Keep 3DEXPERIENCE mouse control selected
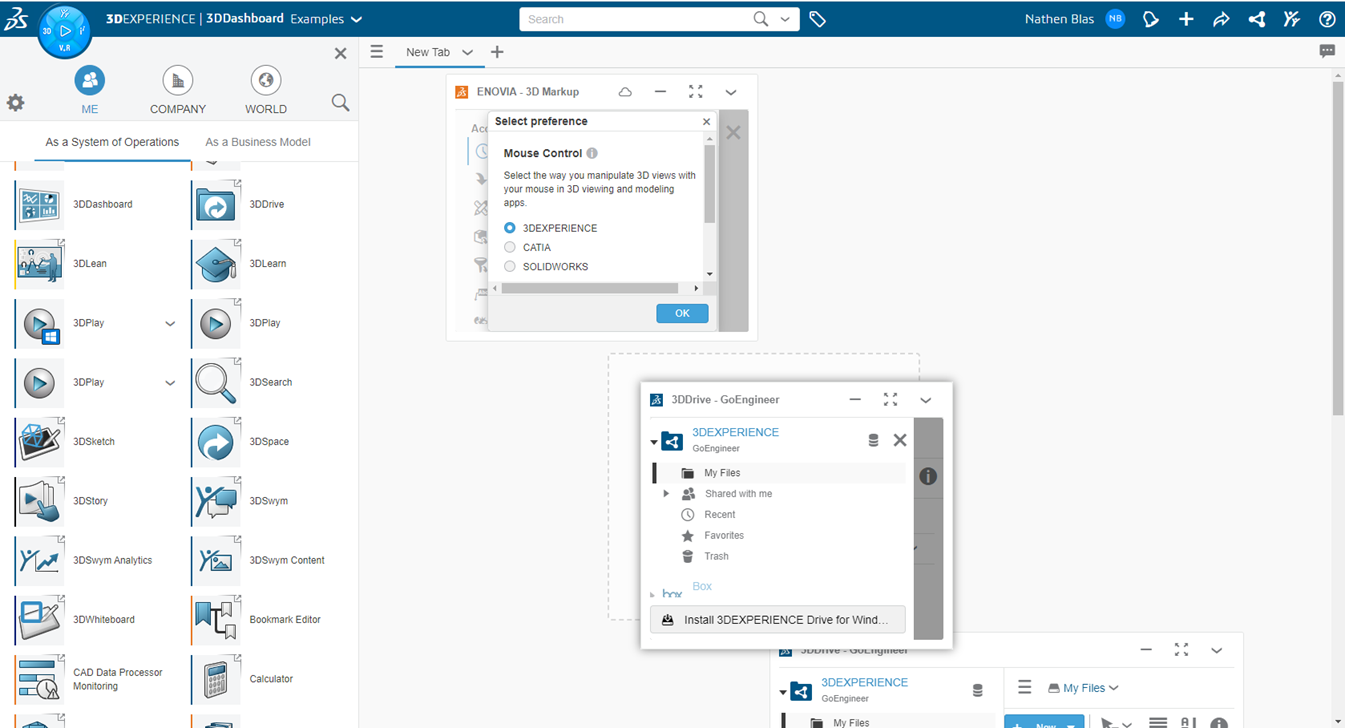 [x=510, y=227]
